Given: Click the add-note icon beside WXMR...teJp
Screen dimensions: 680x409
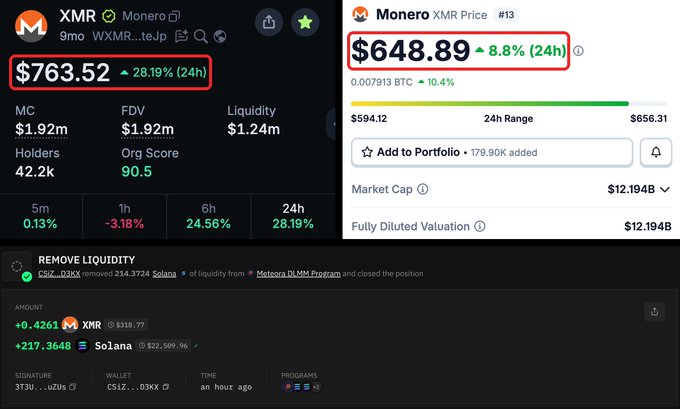Looking at the screenshot, I should [x=181, y=36].
